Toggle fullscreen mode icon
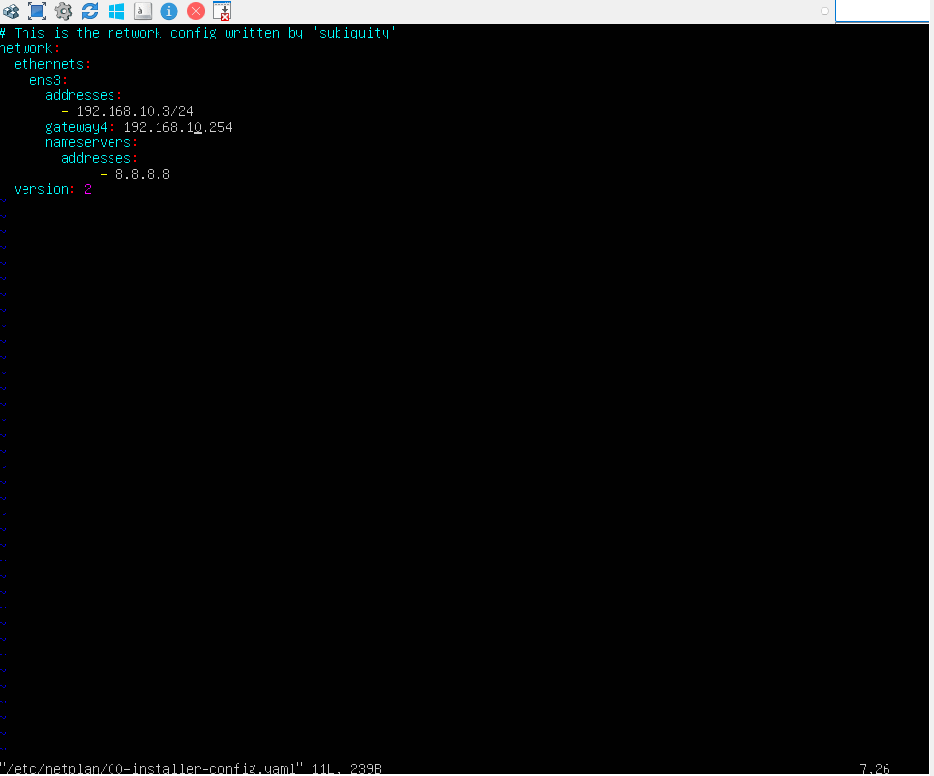 point(37,11)
